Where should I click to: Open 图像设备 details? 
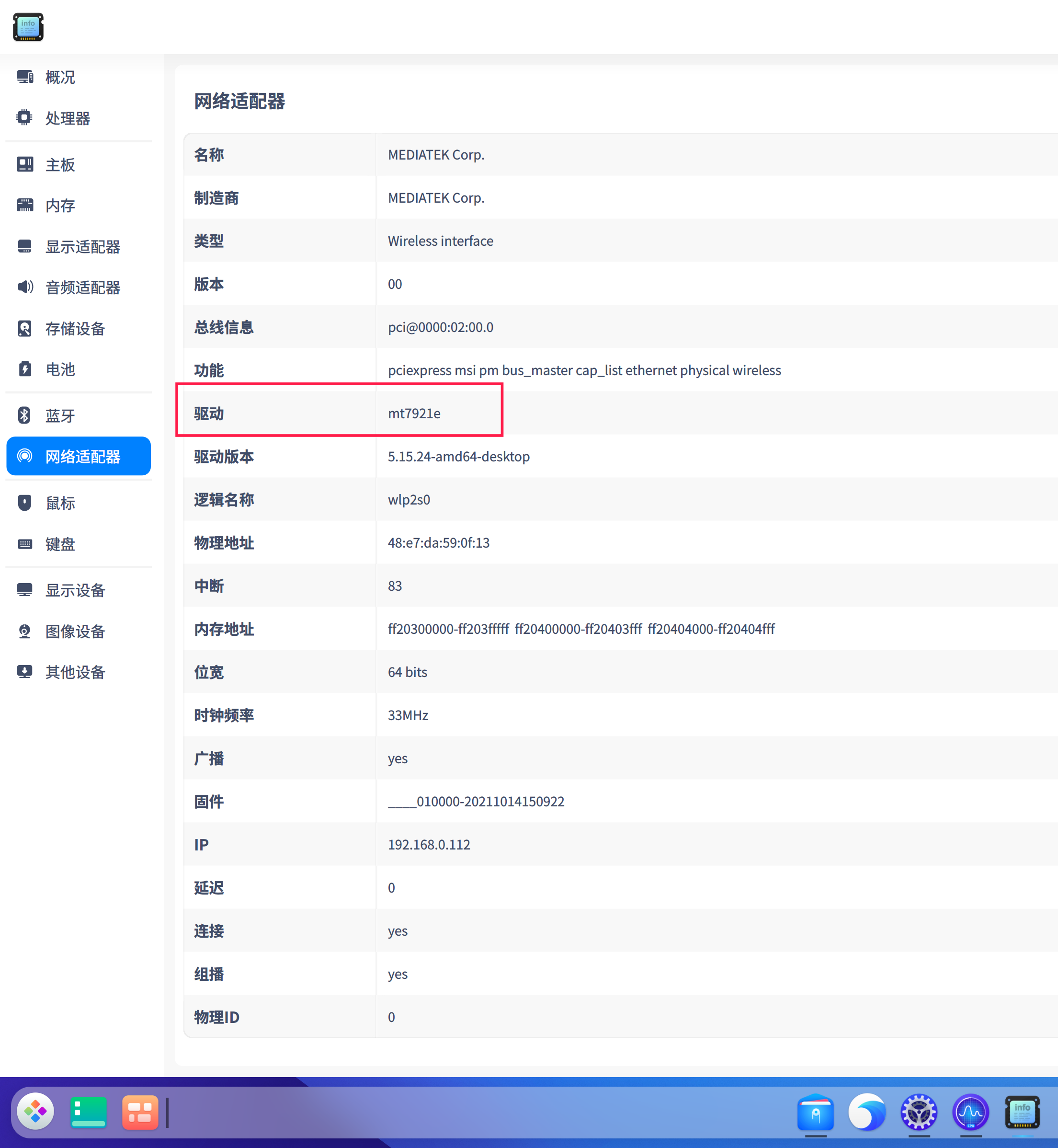click(75, 631)
